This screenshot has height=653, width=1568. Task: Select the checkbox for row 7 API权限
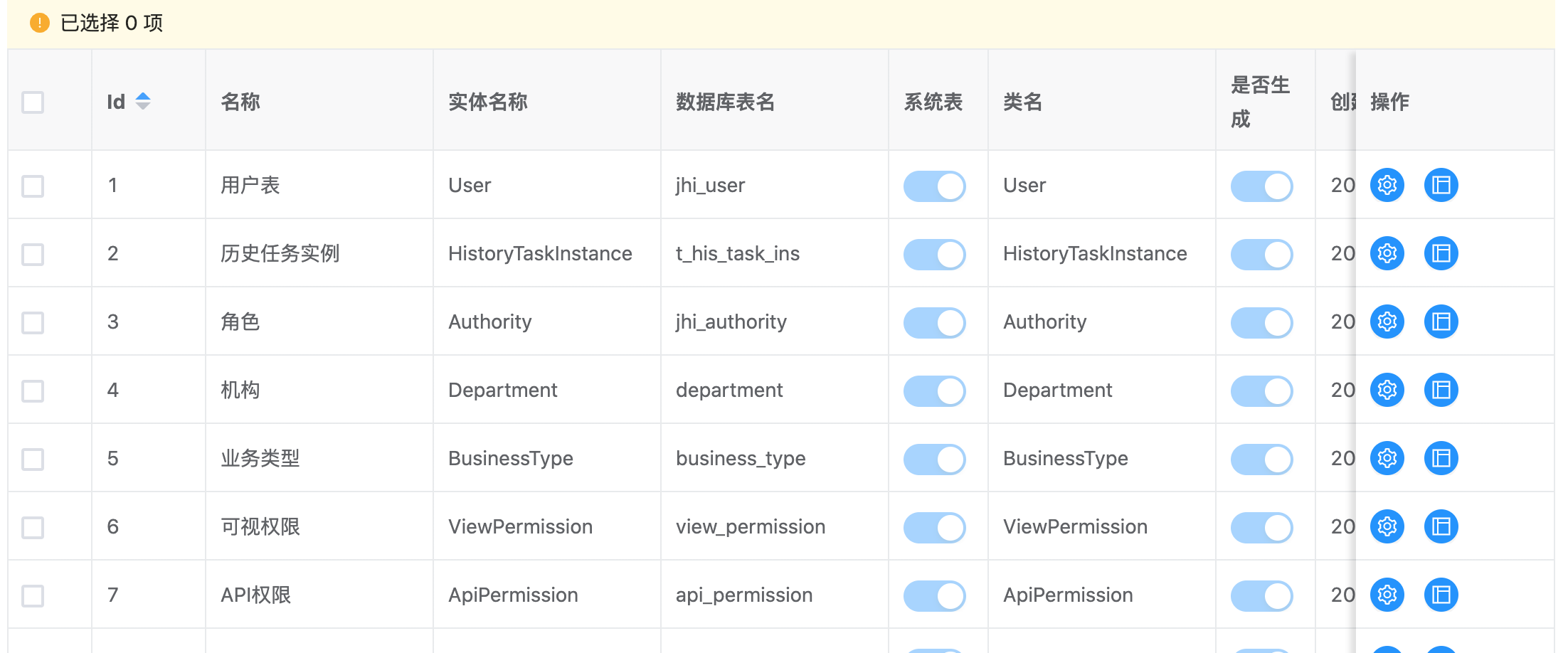pos(33,595)
